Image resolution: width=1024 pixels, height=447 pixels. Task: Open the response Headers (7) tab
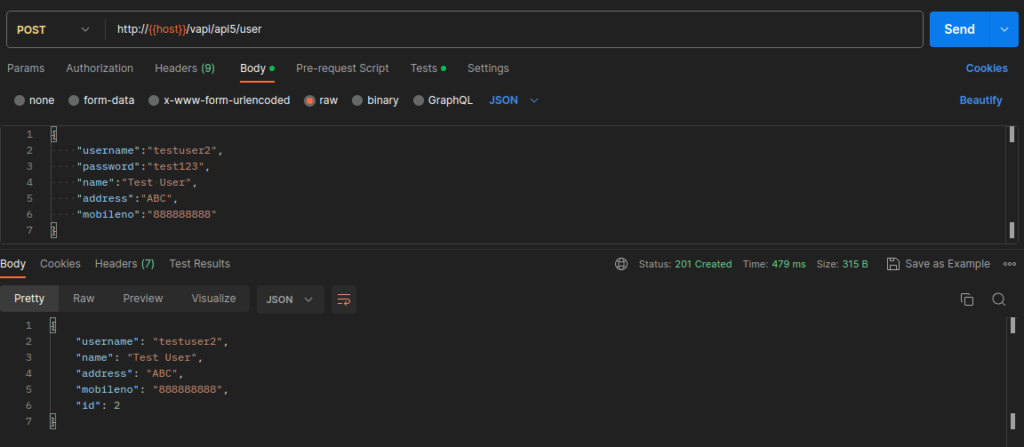[x=125, y=264]
